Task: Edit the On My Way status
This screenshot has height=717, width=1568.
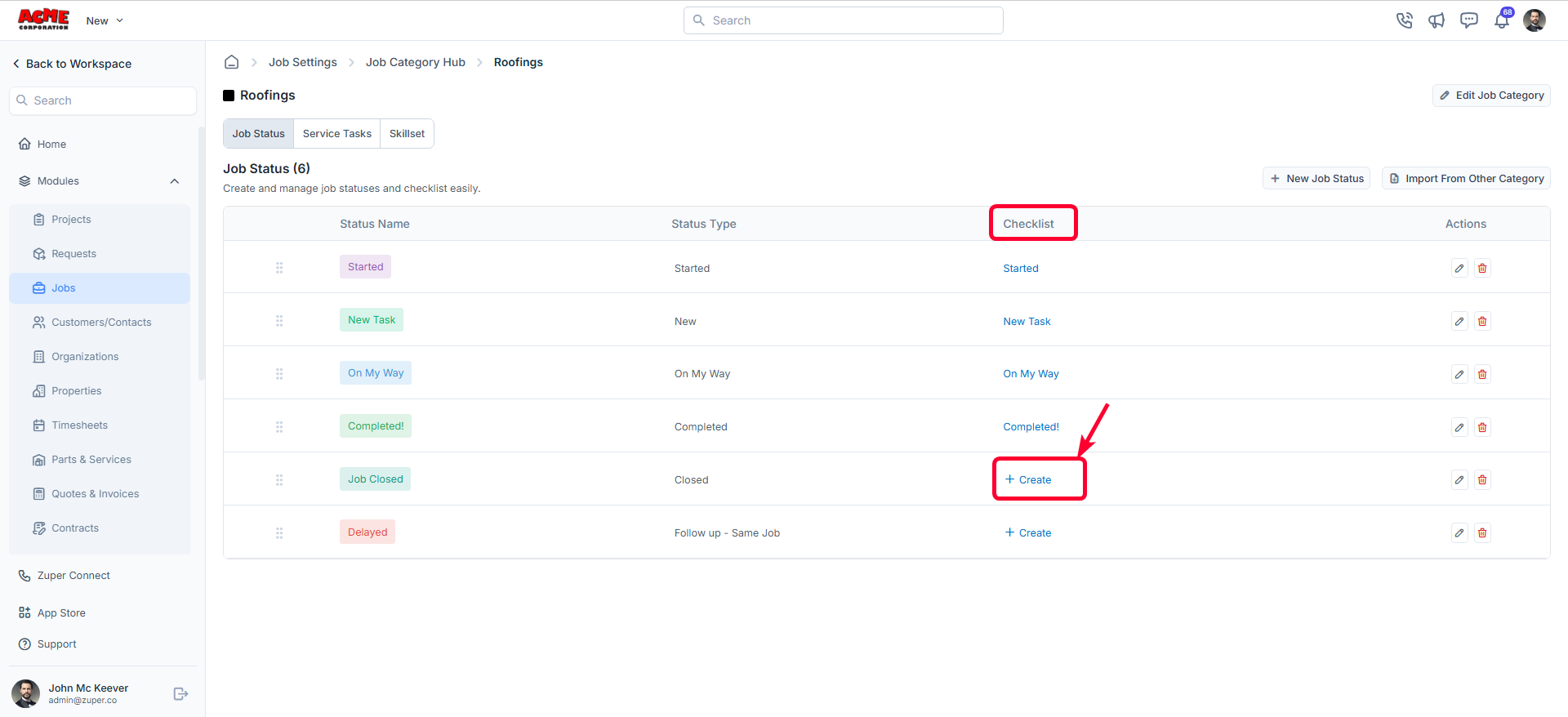Action: [x=1459, y=374]
